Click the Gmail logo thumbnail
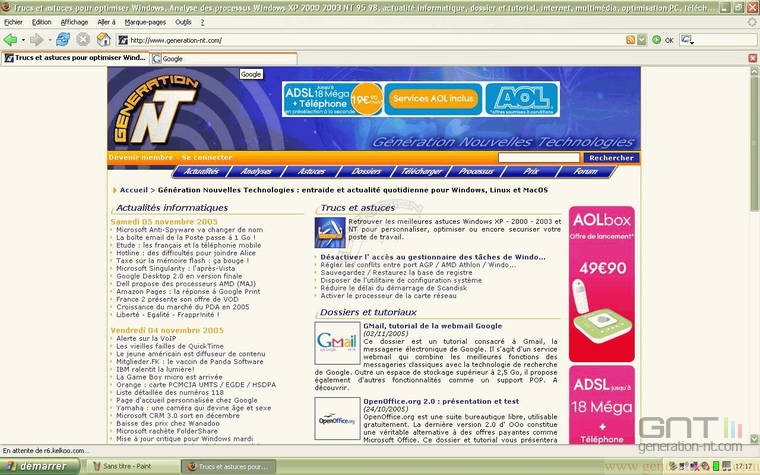The width and height of the screenshot is (760, 475). [337, 343]
